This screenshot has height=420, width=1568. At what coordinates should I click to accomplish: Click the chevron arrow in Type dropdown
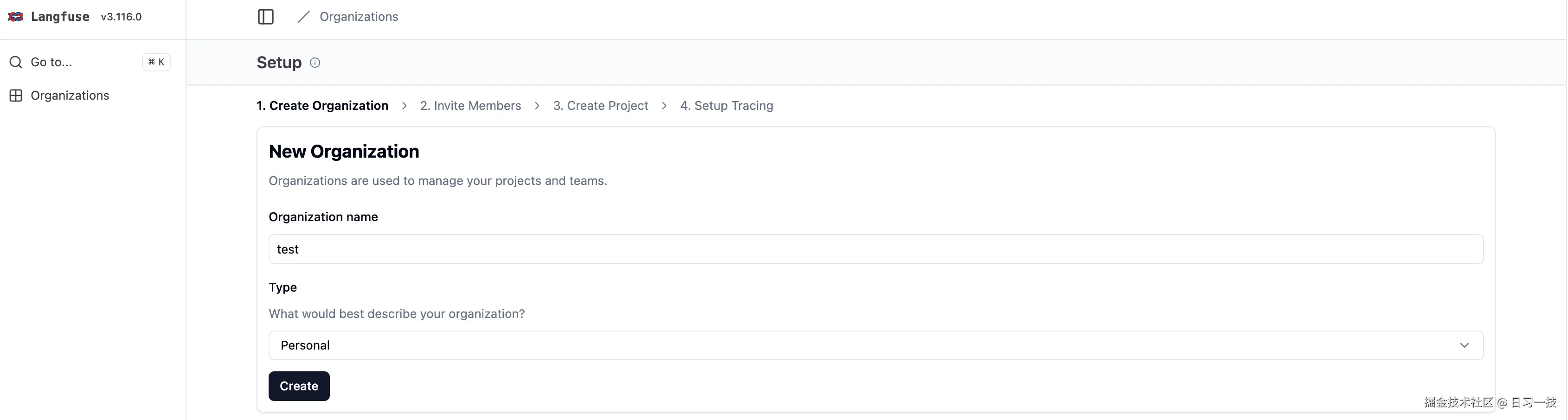[x=1464, y=345]
